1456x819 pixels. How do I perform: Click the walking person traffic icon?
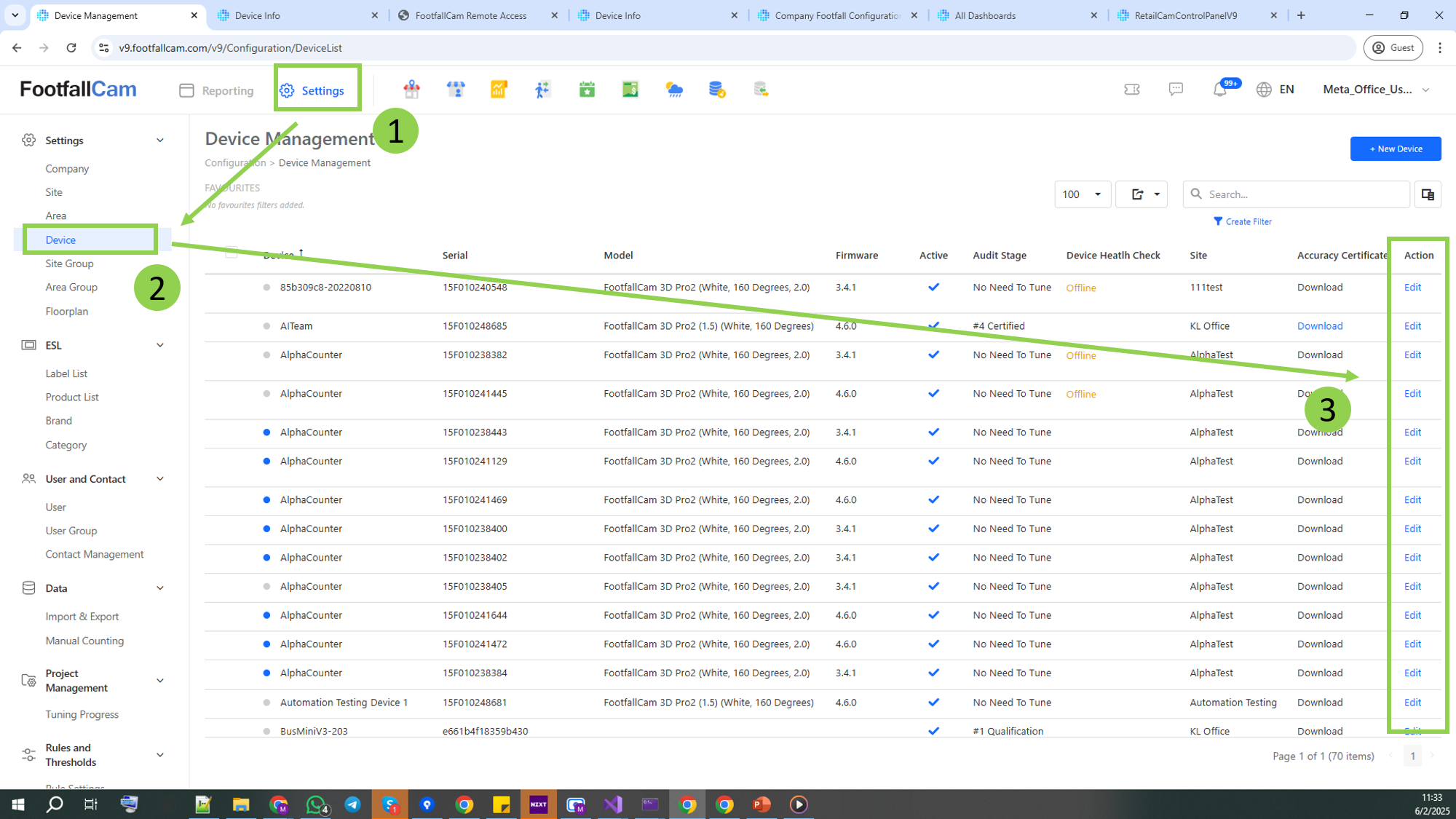click(x=542, y=90)
